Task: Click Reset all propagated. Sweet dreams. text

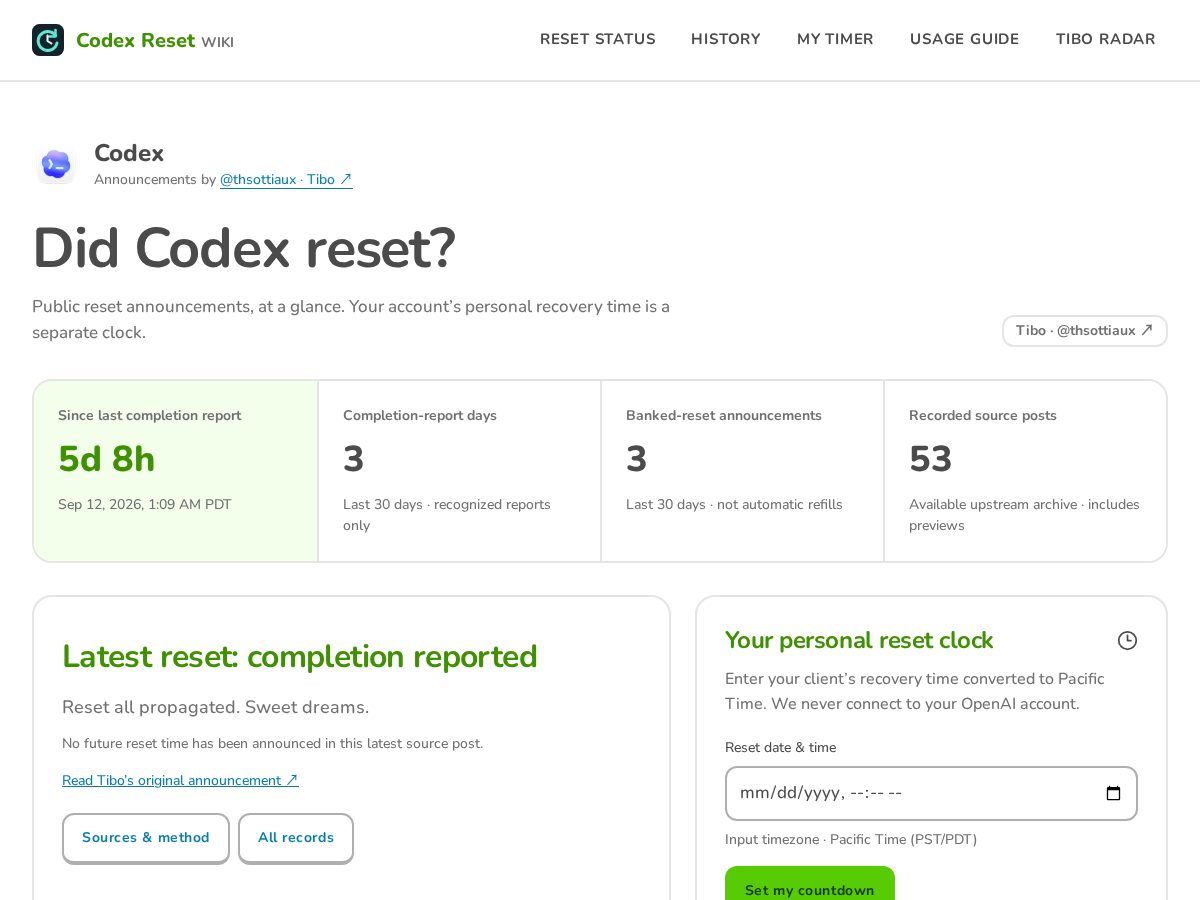Action: pyautogui.click(x=215, y=707)
